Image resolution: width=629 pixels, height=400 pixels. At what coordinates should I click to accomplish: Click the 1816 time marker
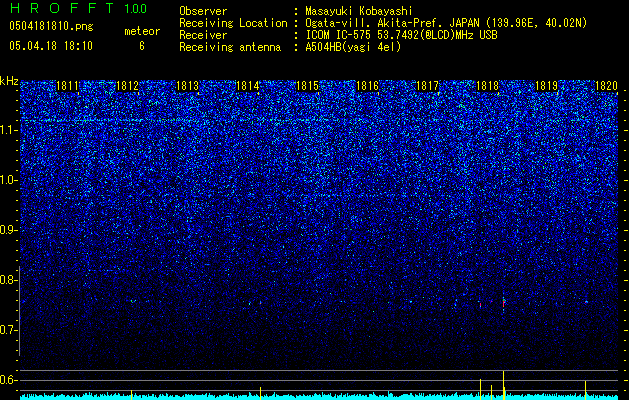(367, 86)
